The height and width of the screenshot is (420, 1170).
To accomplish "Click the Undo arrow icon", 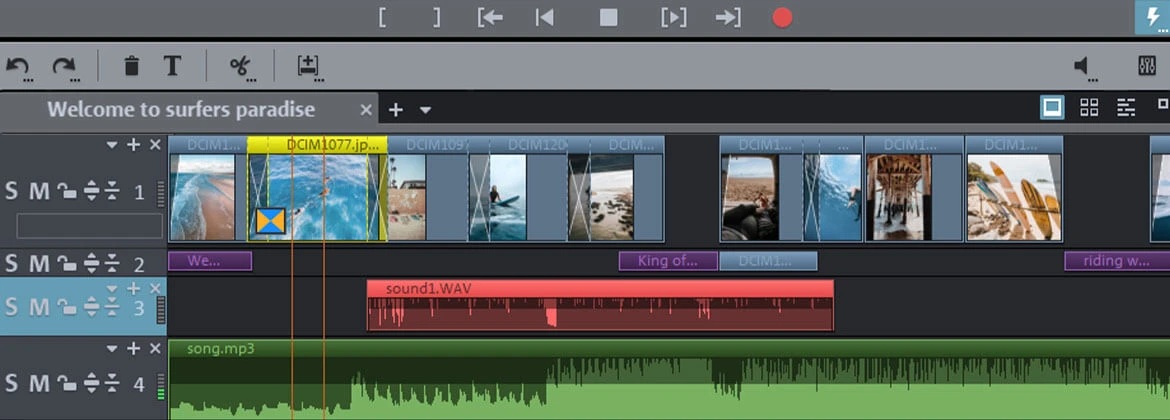I will (x=17, y=67).
